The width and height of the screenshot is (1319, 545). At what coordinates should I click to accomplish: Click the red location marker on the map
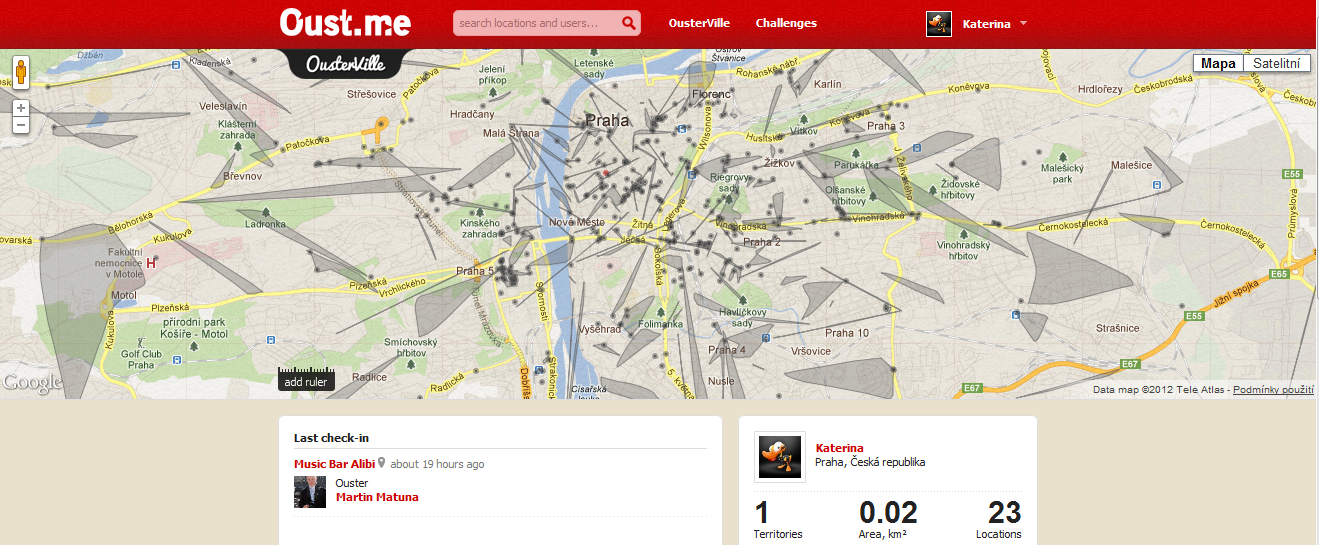coord(605,172)
